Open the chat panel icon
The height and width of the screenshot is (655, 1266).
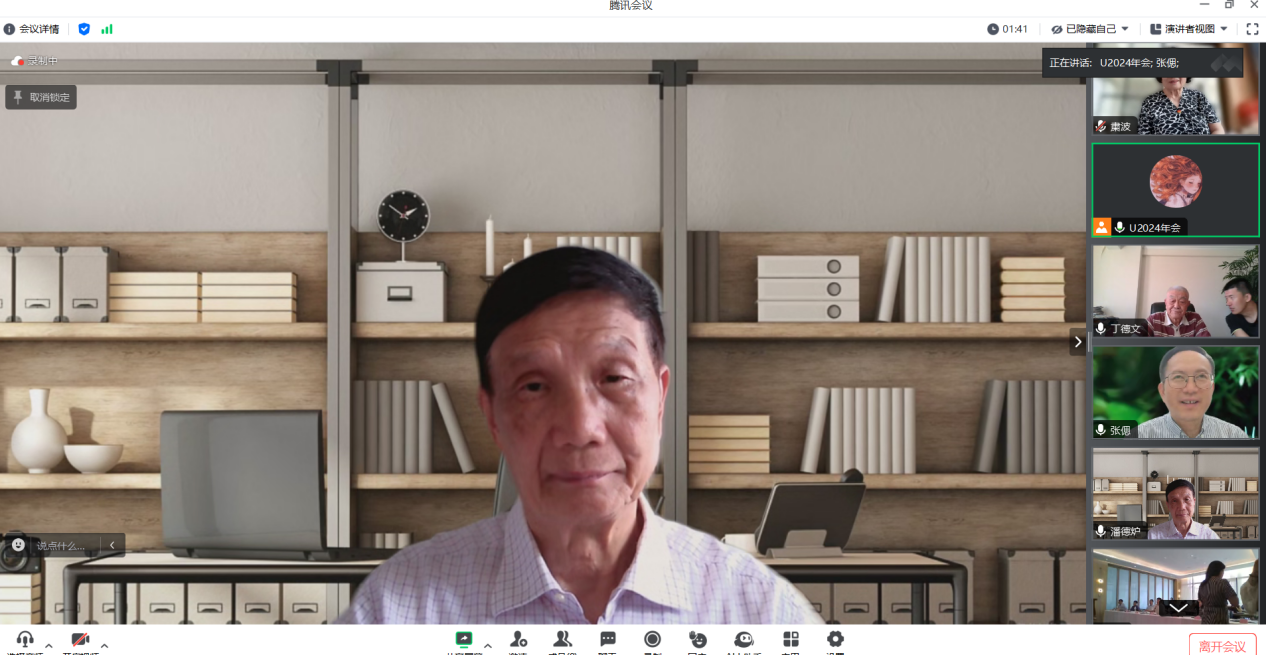click(x=607, y=640)
